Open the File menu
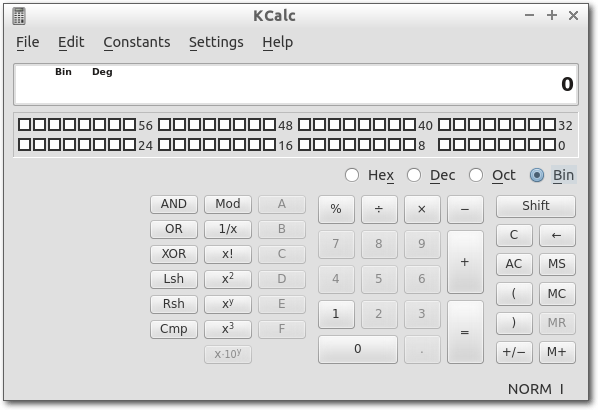The width and height of the screenshot is (598, 410). click(27, 42)
